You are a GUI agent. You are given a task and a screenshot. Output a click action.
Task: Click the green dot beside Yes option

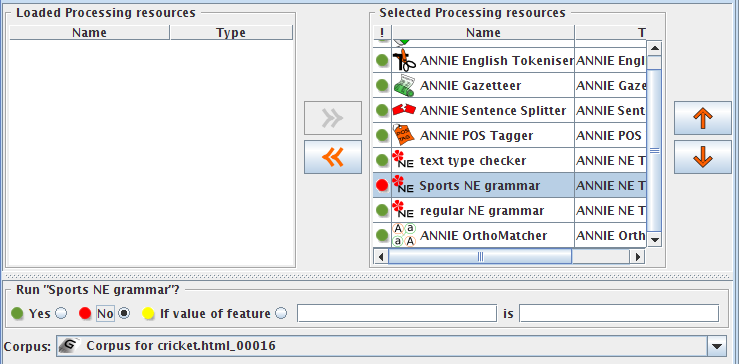(x=18, y=313)
